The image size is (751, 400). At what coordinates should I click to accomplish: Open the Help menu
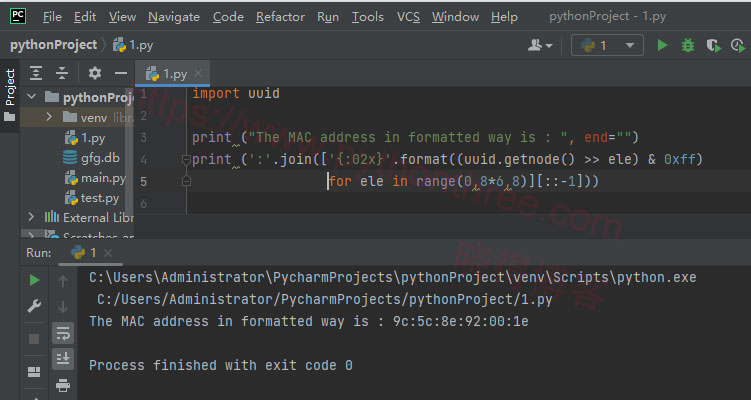tap(504, 17)
